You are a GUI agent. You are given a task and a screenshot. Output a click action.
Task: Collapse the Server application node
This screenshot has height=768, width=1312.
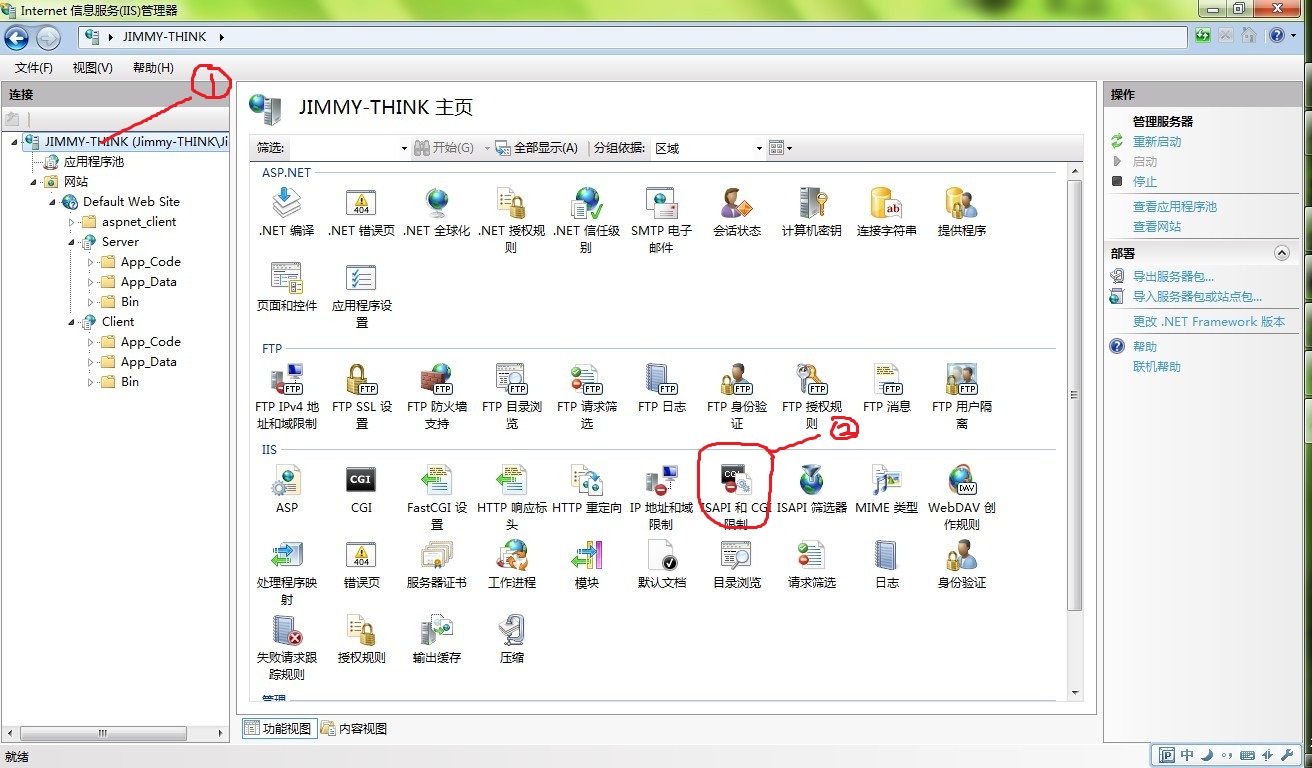(x=72, y=242)
